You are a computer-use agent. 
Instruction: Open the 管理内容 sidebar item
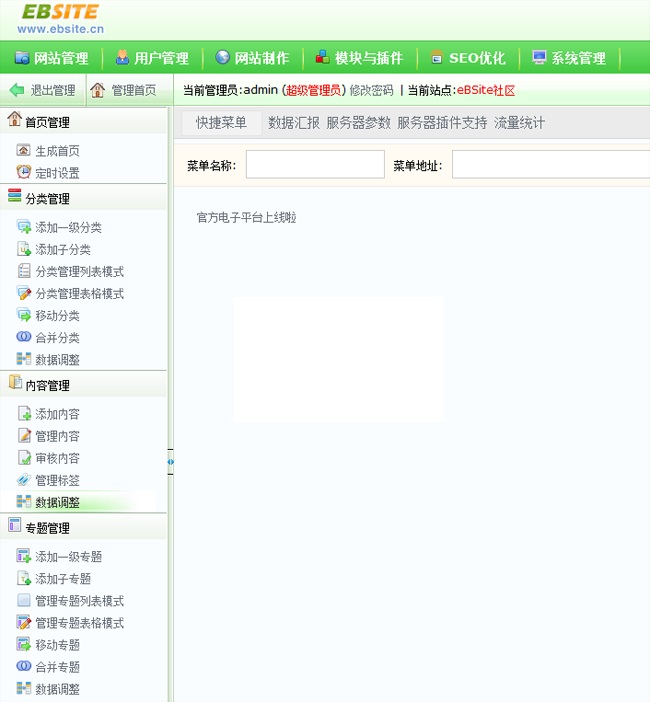coord(57,436)
